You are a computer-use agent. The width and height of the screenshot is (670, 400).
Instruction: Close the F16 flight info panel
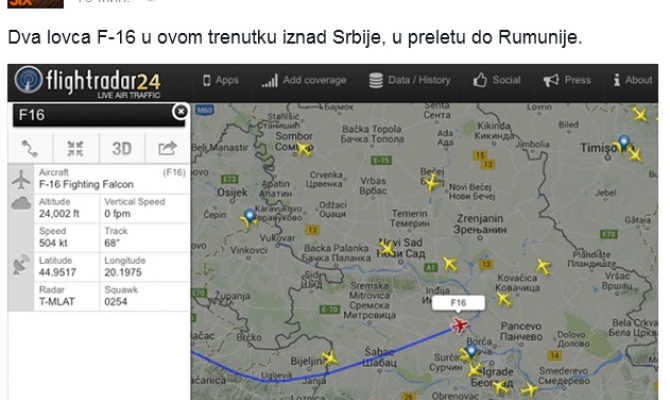180,113
